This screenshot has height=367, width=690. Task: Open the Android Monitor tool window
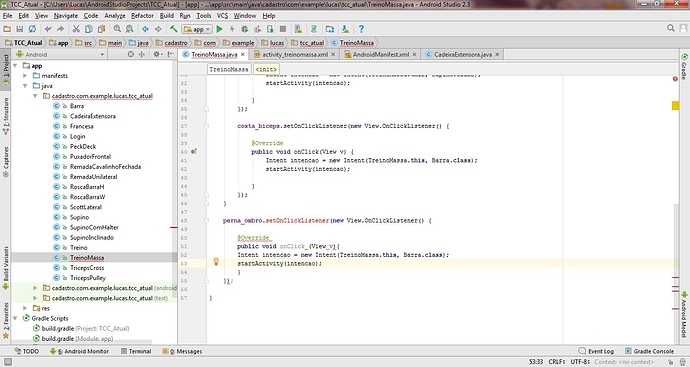click(79, 351)
